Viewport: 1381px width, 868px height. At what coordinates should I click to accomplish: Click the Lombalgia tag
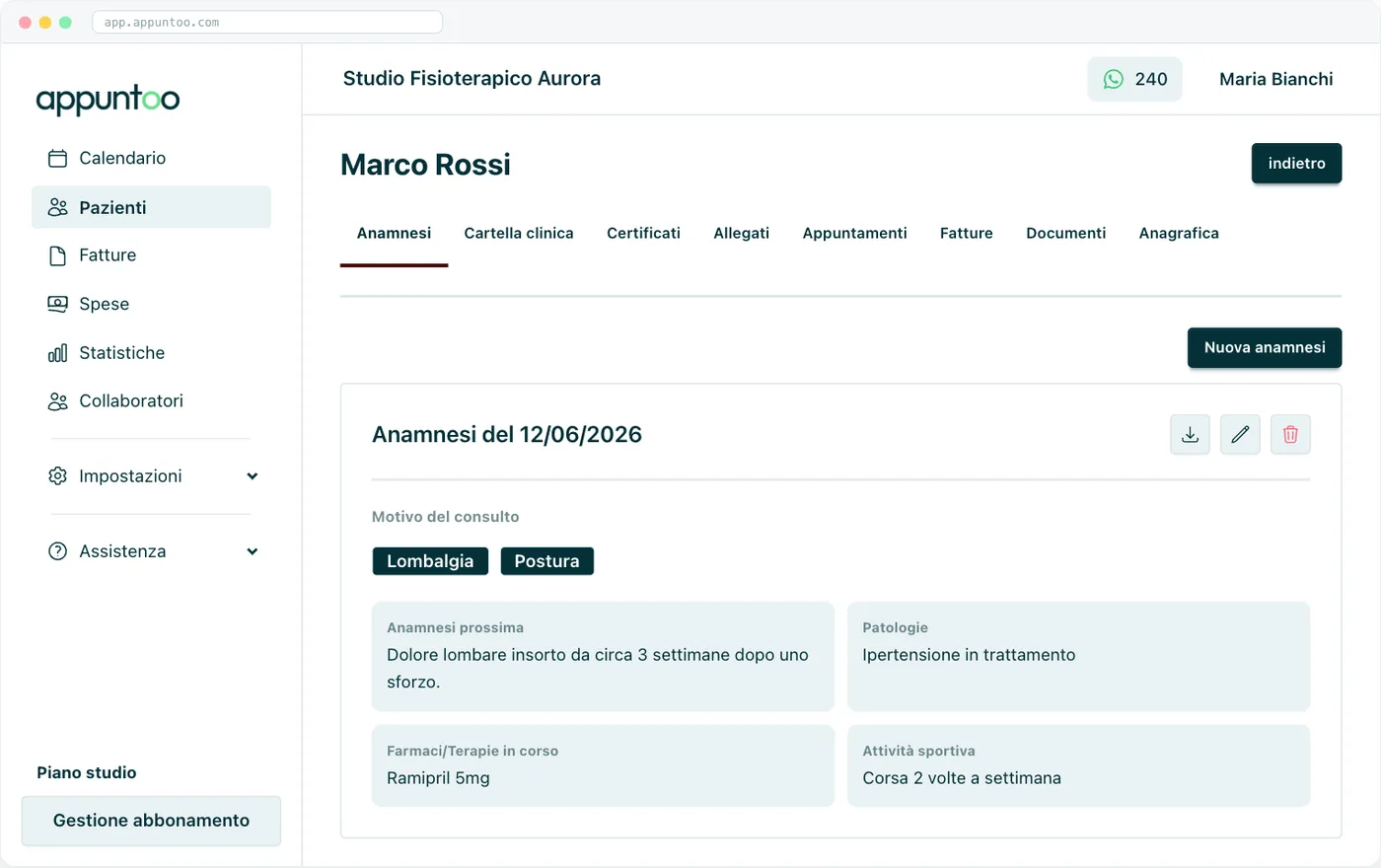[430, 561]
